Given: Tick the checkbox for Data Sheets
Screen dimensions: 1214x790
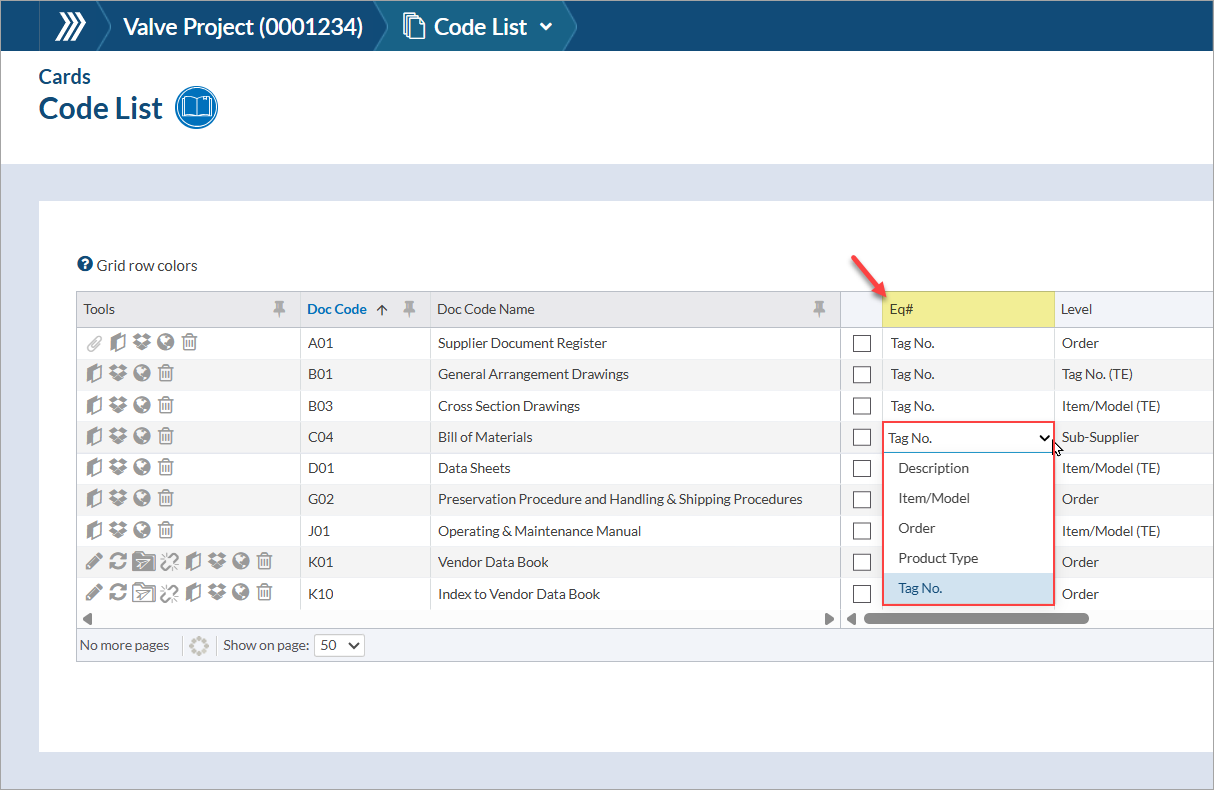Looking at the screenshot, I should (862, 468).
